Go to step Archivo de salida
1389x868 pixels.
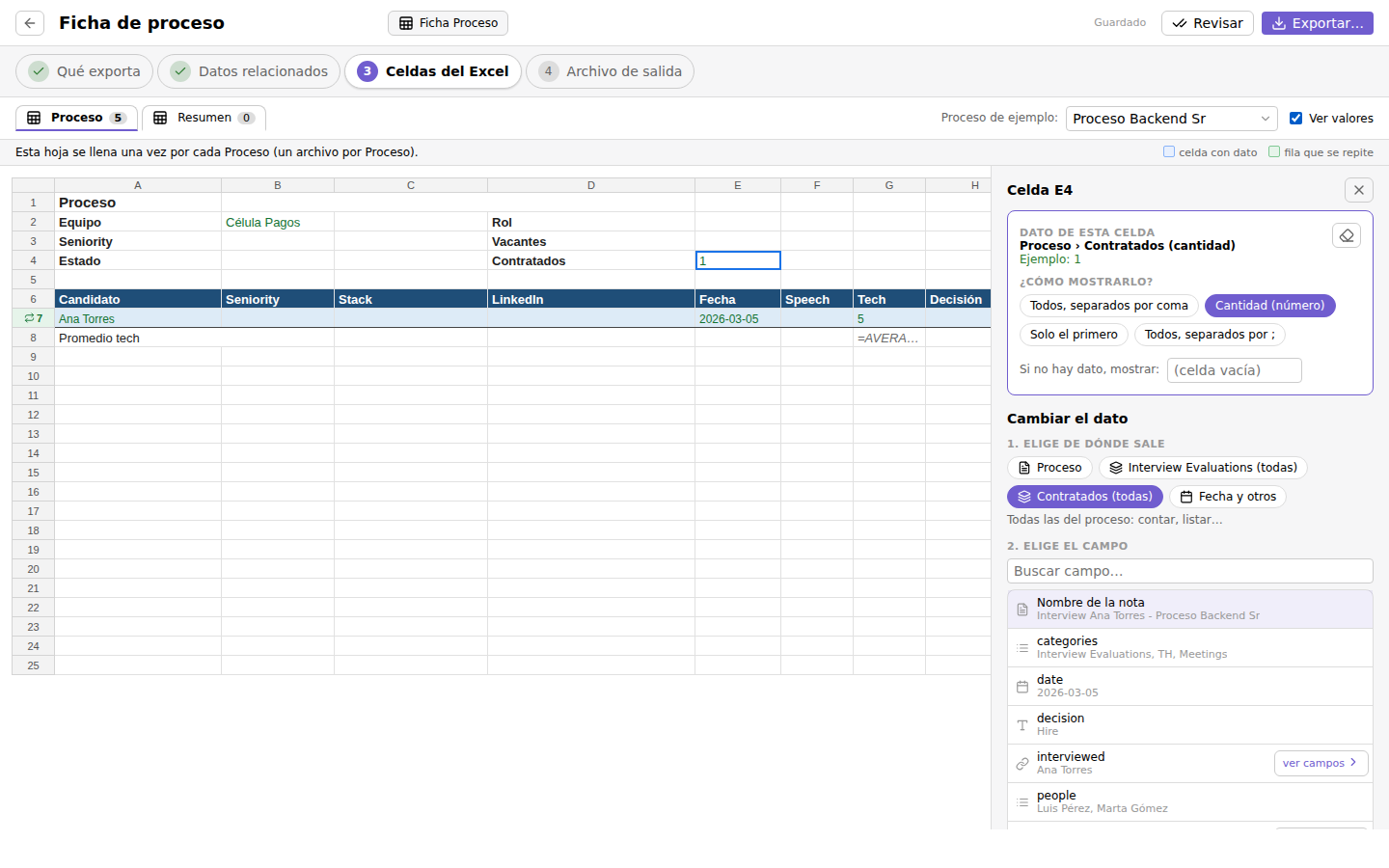610,71
